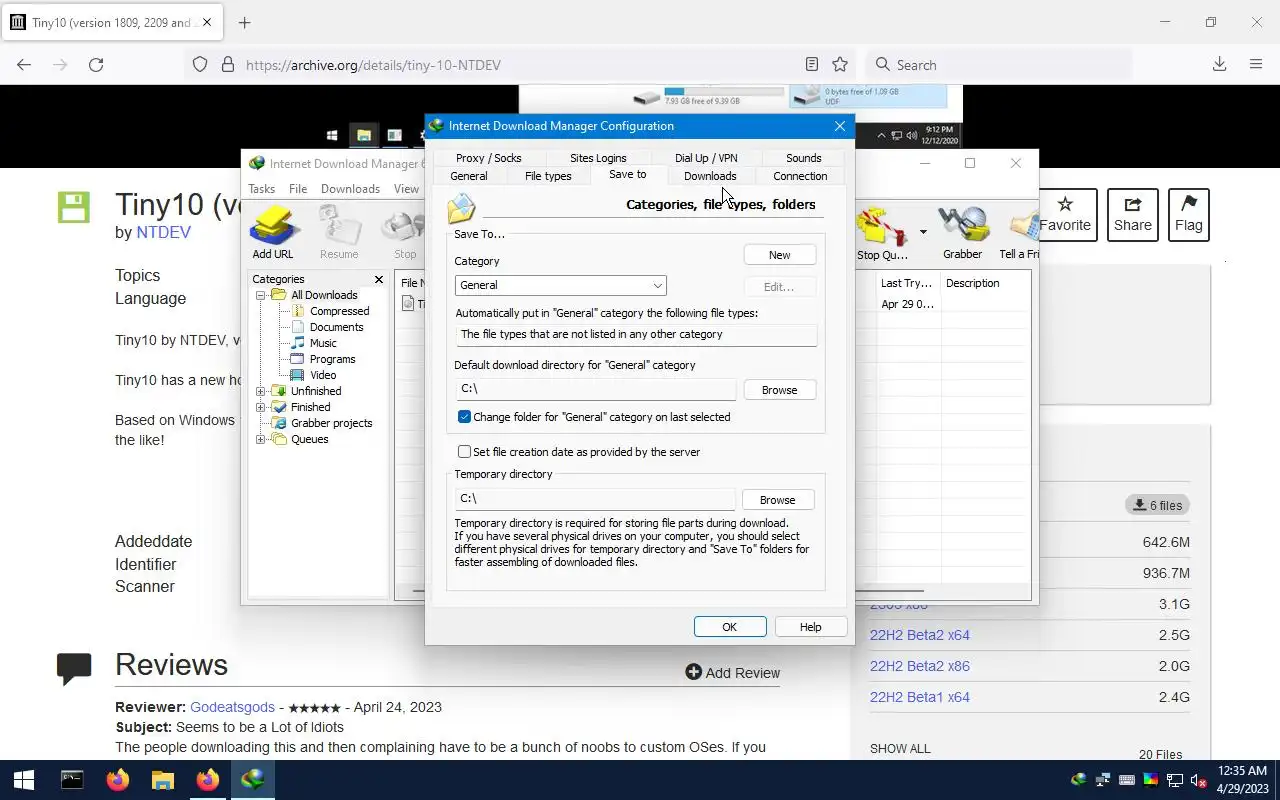Image resolution: width=1280 pixels, height=800 pixels.
Task: Click Add Review link
Action: coord(733,672)
